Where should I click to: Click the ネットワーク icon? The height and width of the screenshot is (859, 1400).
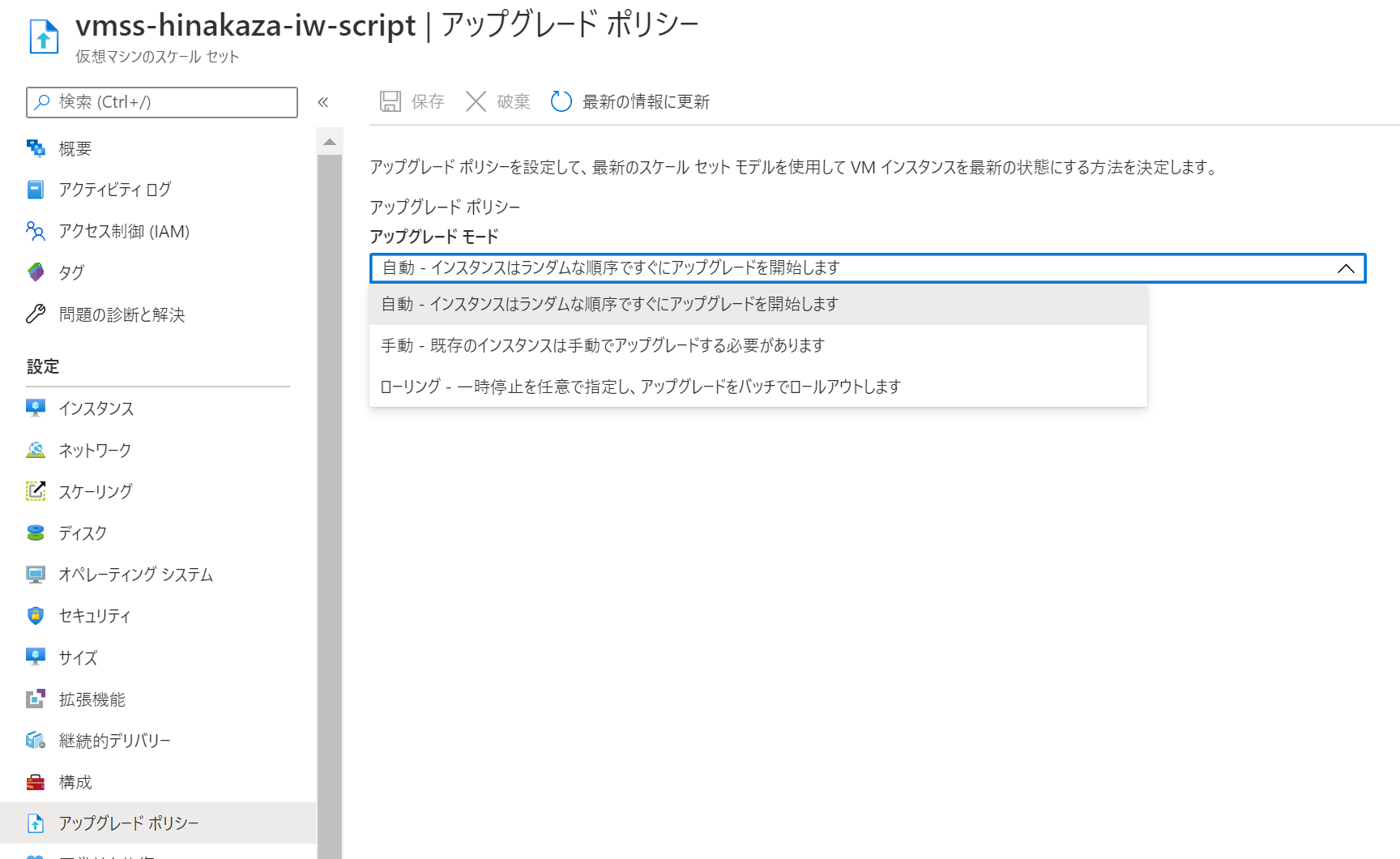point(36,450)
